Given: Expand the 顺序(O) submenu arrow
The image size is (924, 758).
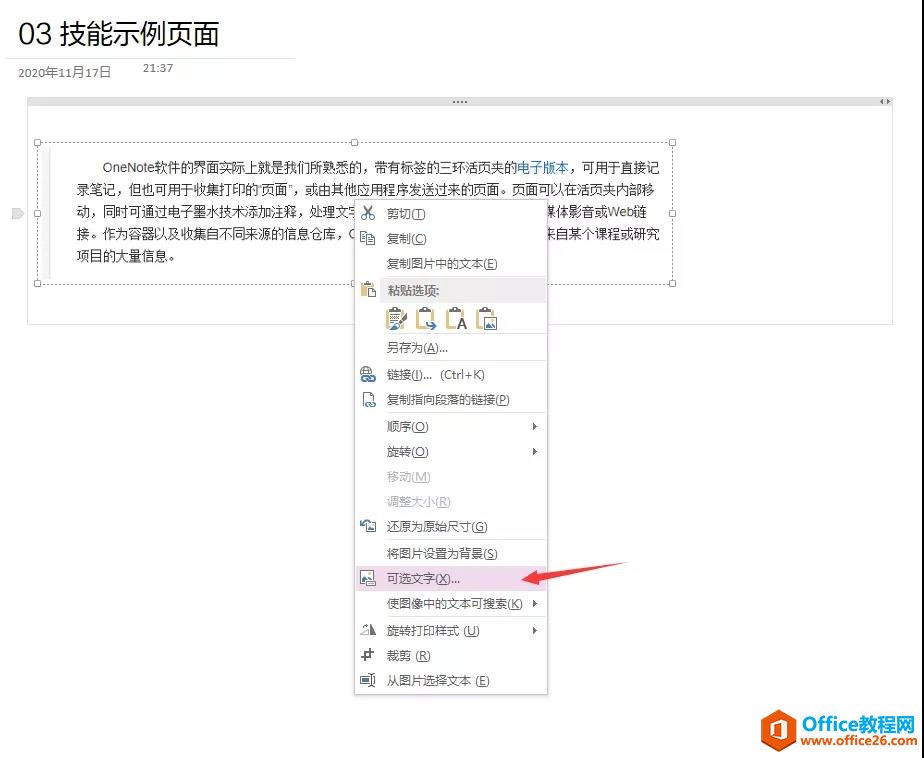Looking at the screenshot, I should tap(534, 426).
